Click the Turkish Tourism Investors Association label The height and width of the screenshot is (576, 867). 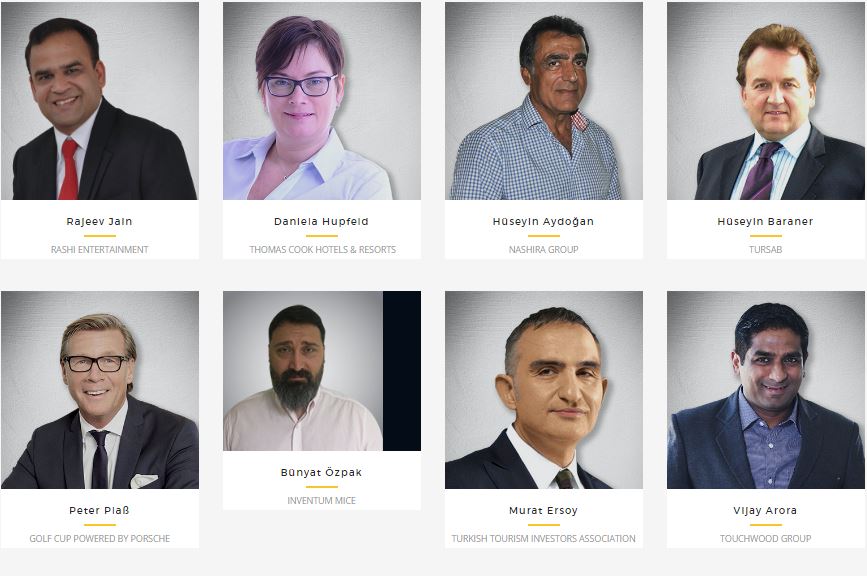point(544,538)
